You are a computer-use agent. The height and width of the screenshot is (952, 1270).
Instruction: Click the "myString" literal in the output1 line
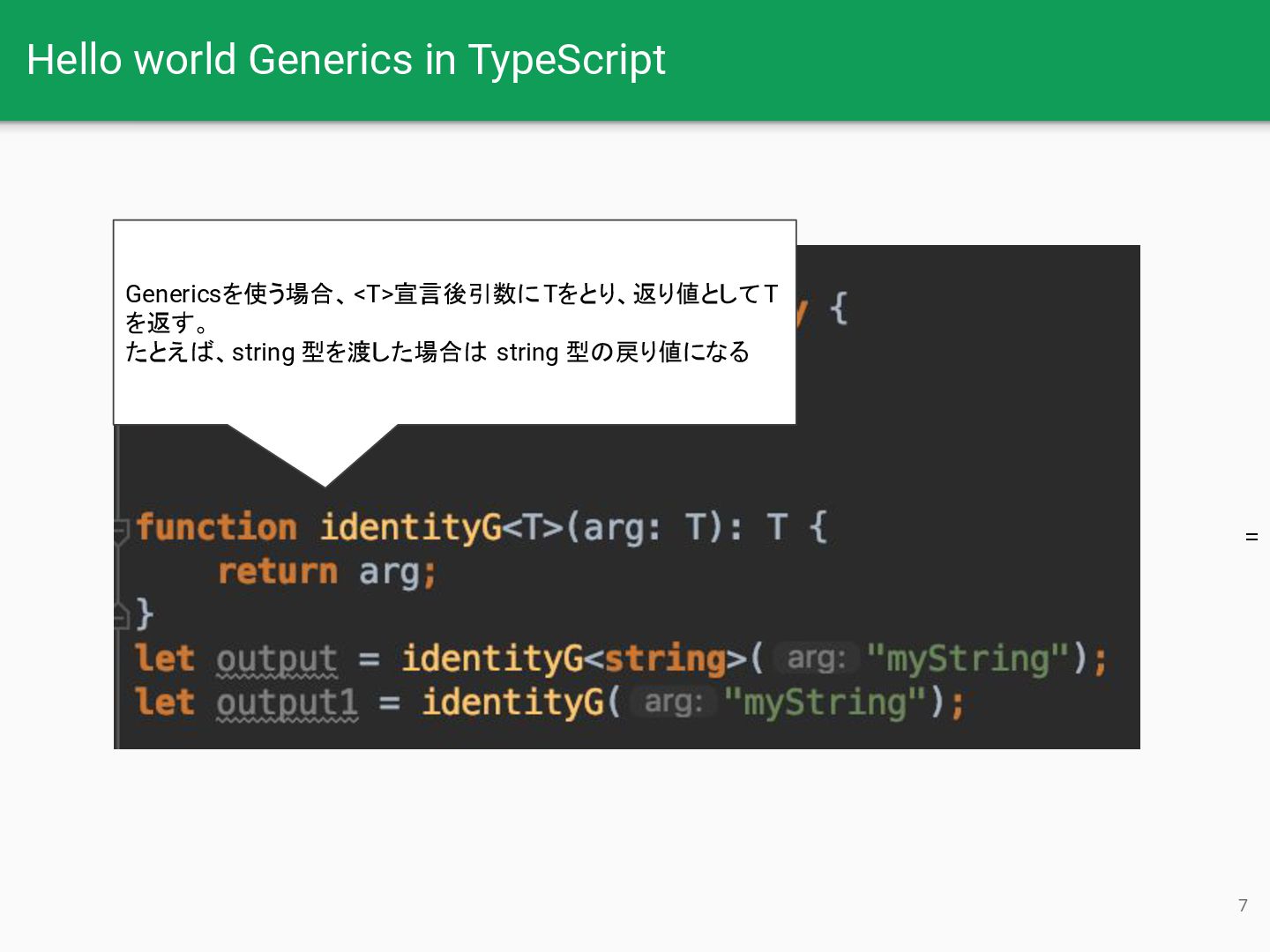tap(825, 703)
